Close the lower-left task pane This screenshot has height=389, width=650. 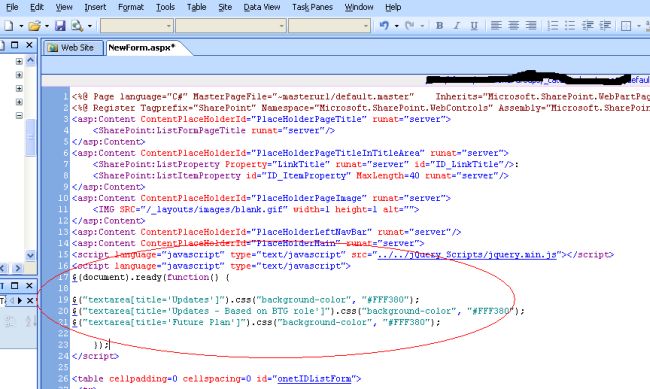click(29, 285)
